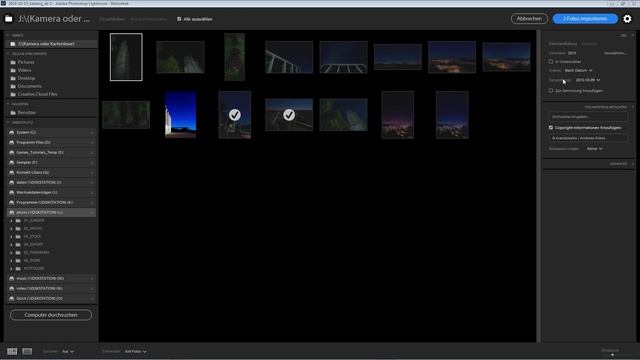Select the Programm Files (D:) drive
The height and width of the screenshot is (360, 640).
tap(51, 142)
